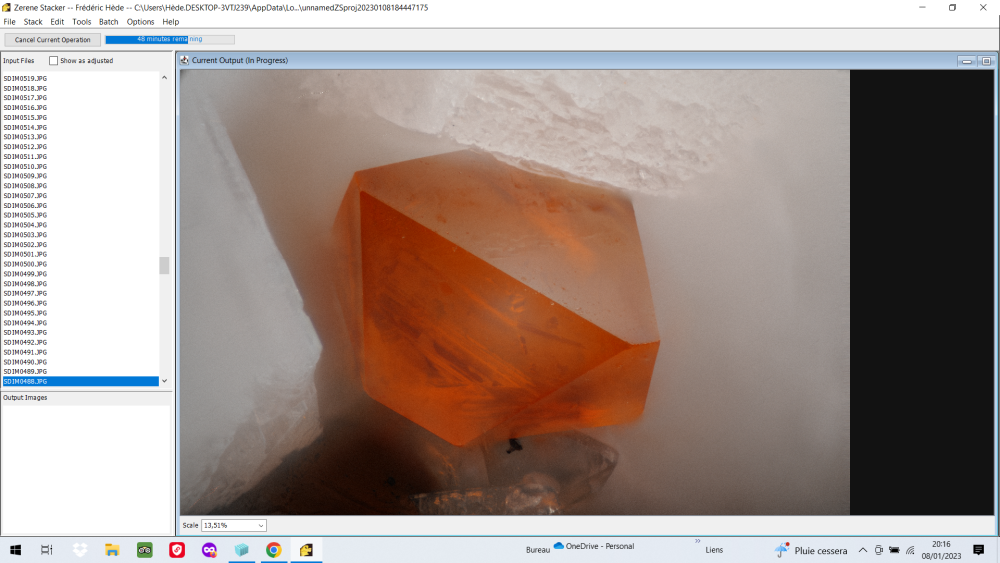Click the input files scroll up arrow
Viewport: 1000px width, 563px height.
(165, 78)
